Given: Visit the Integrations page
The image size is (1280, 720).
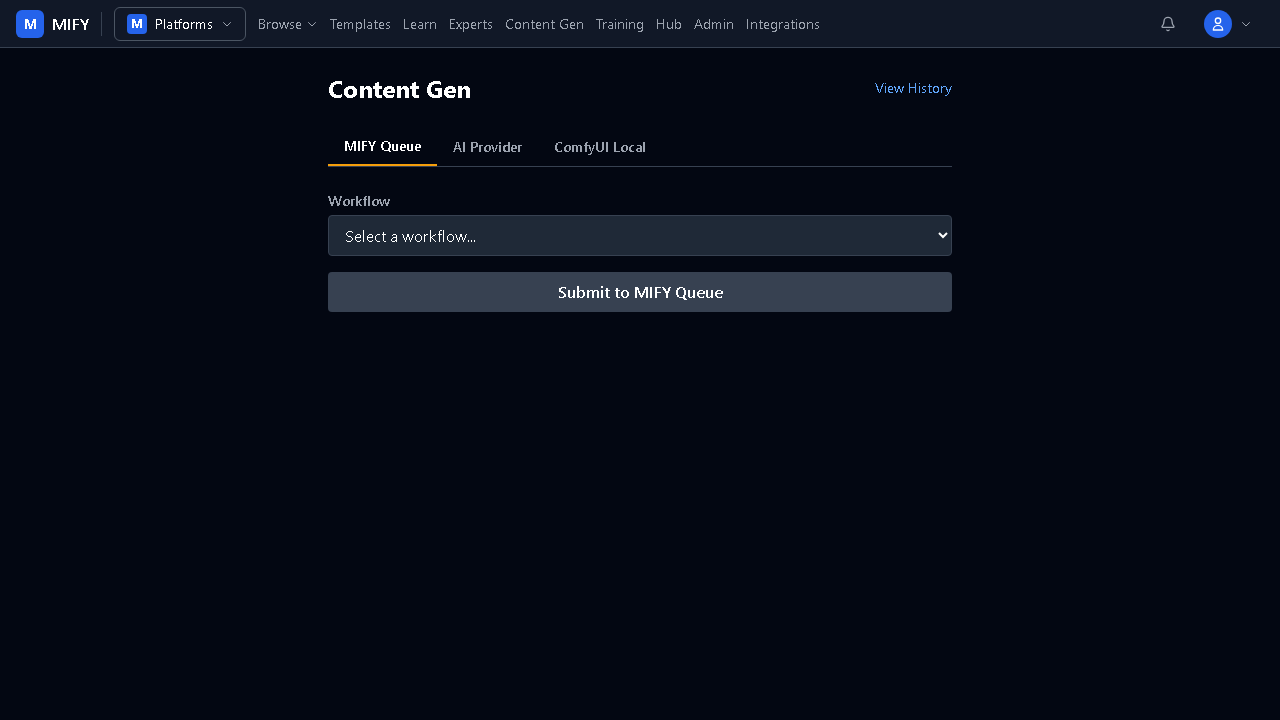Looking at the screenshot, I should click(x=783, y=24).
